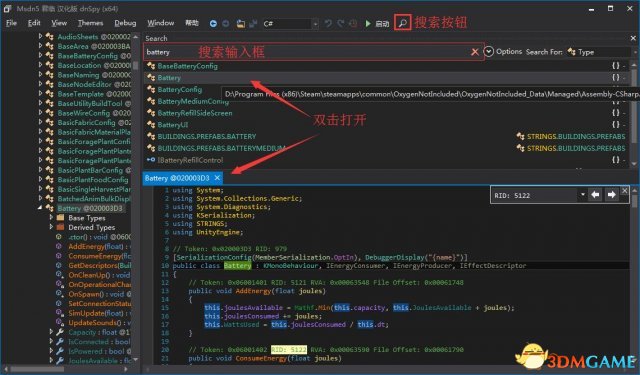Click the RID: 5122 find input

tap(535, 195)
